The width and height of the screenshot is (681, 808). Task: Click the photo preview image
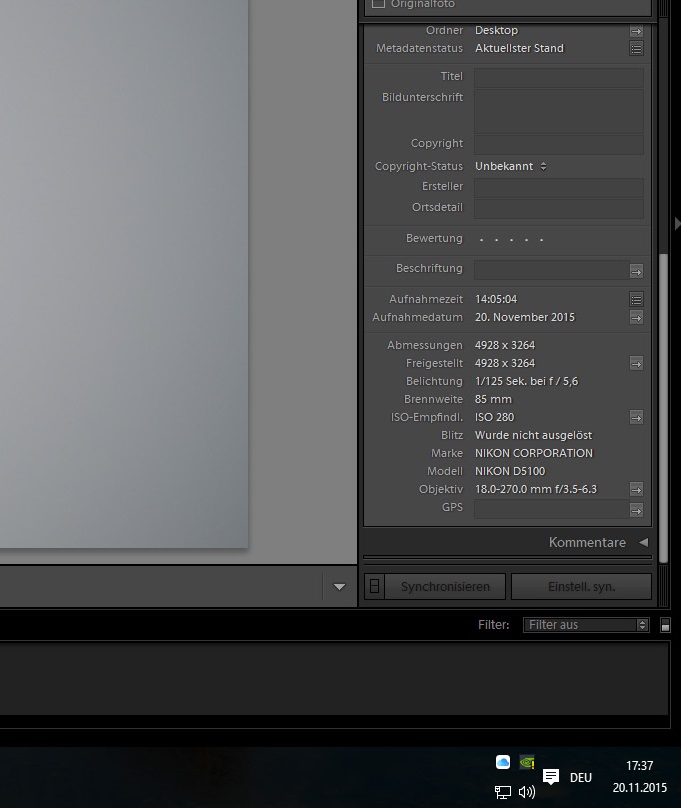click(124, 273)
